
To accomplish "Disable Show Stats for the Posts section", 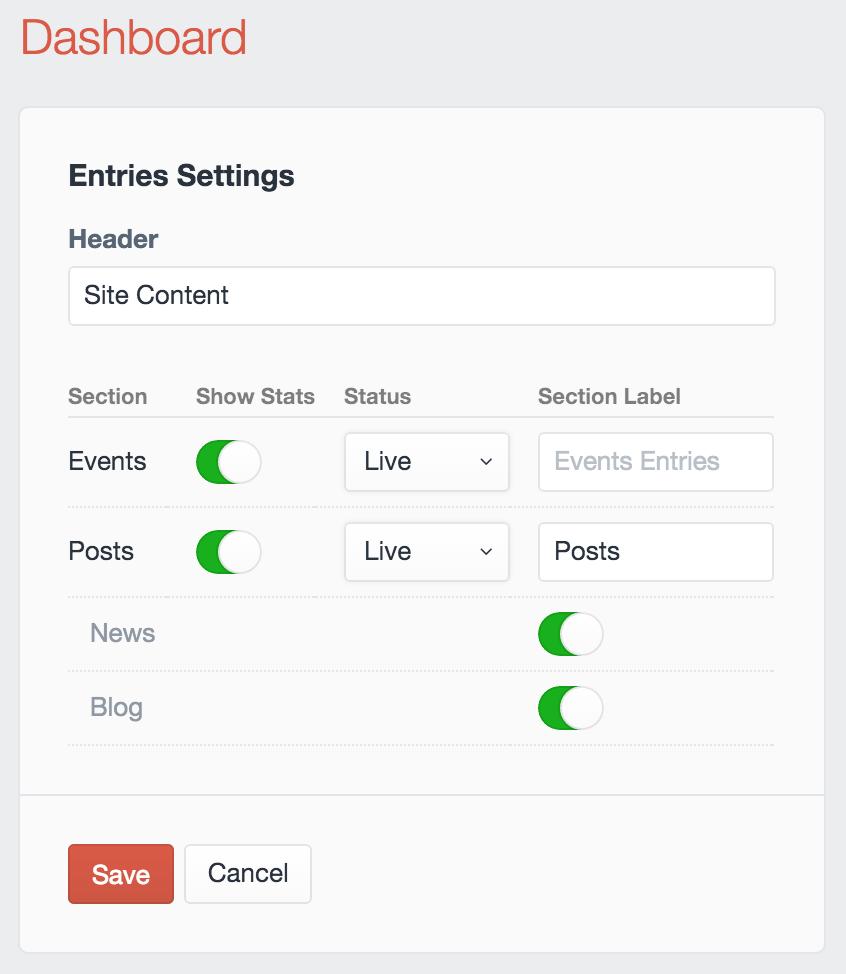I will click(x=228, y=552).
